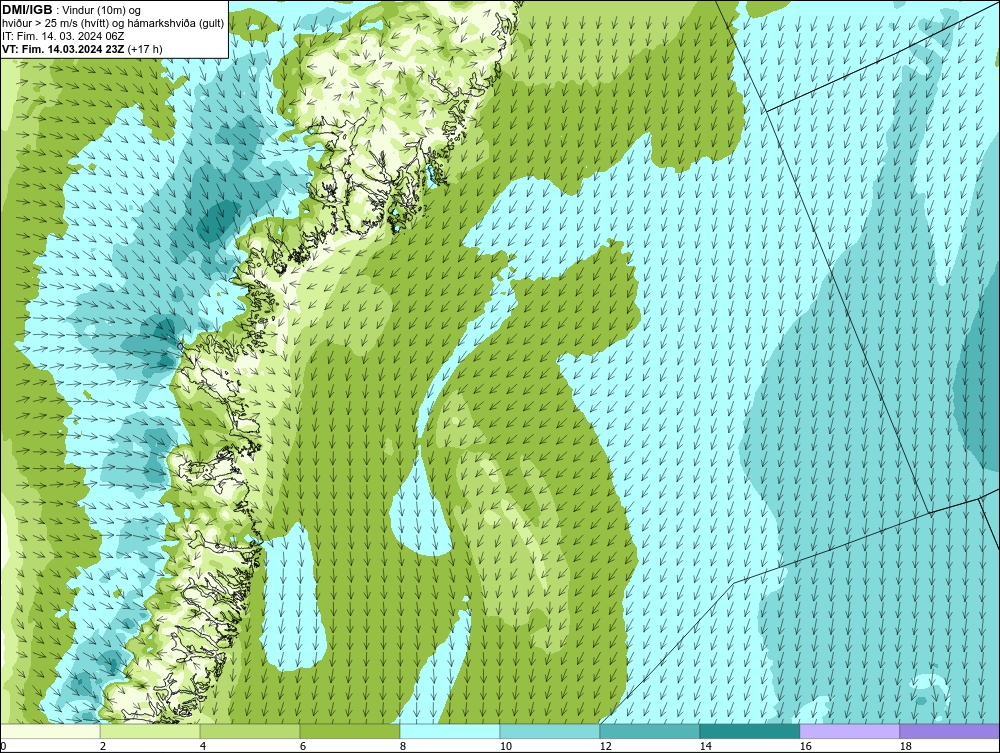Click the 12–14 m/s teal legend swatch
The height and width of the screenshot is (753, 1000).
pyautogui.click(x=649, y=731)
